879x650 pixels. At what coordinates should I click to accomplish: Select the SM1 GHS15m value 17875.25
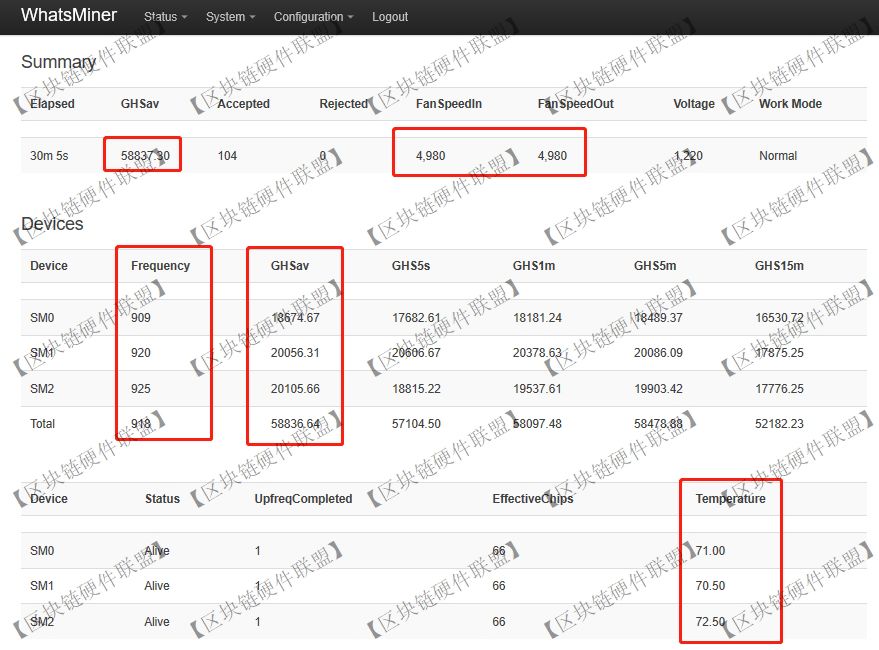tap(779, 353)
